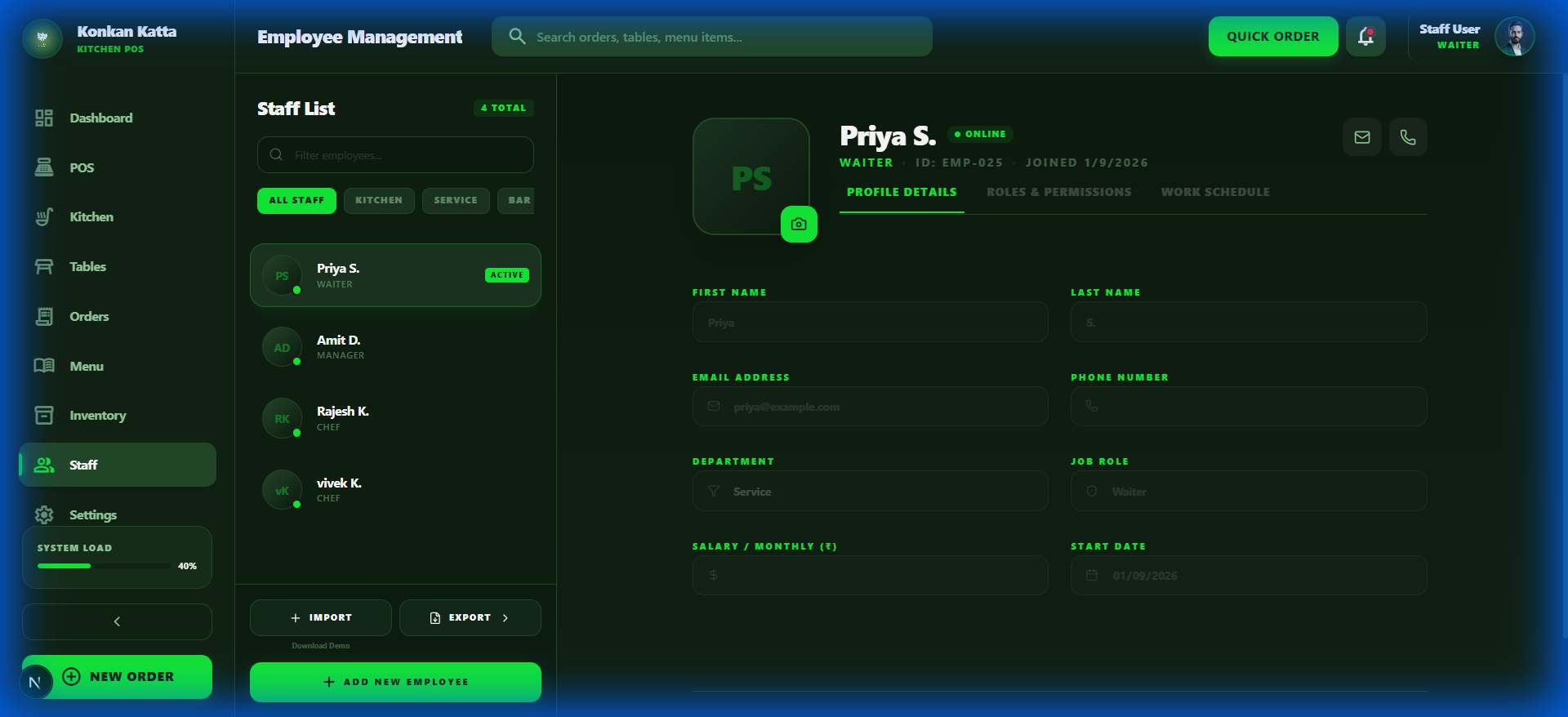Open the Kitchen utensils icon

(44, 216)
